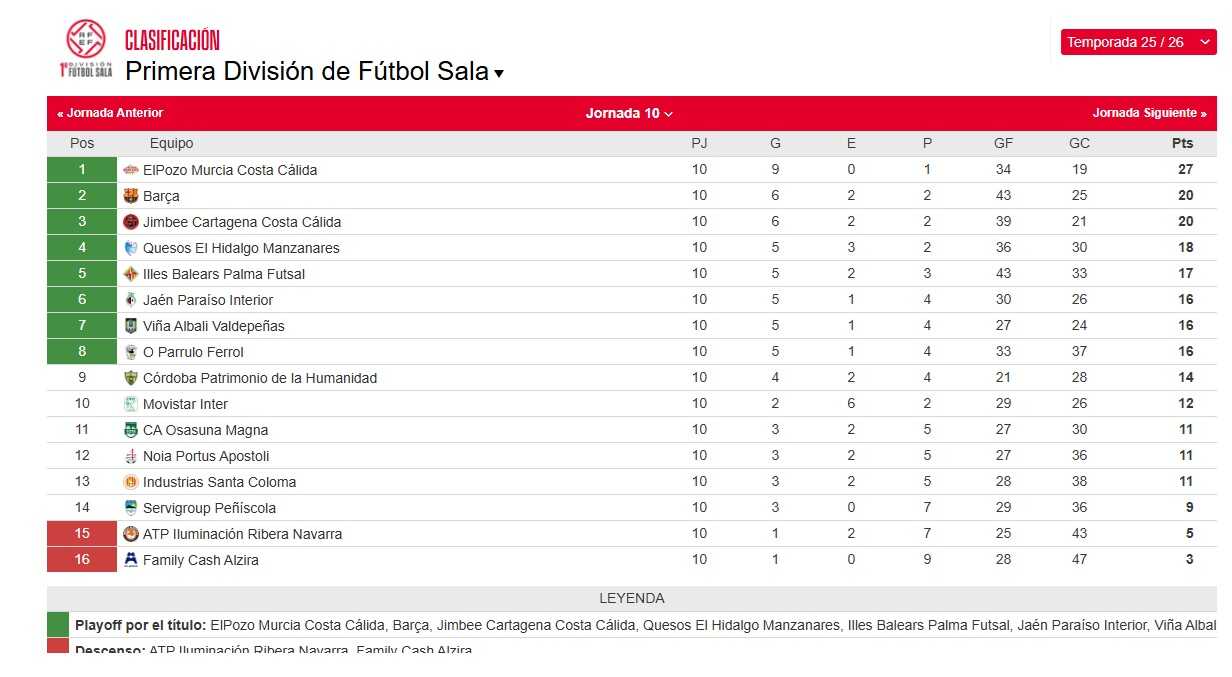Image resolution: width=1232 pixels, height=677 pixels.
Task: Open the Primera División de Fútbol Sala dropdown
Action: (x=497, y=71)
